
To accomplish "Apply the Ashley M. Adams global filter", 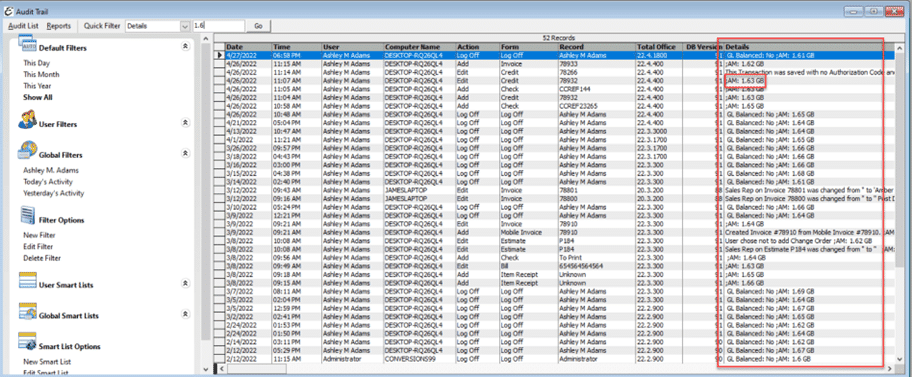I will (51, 170).
